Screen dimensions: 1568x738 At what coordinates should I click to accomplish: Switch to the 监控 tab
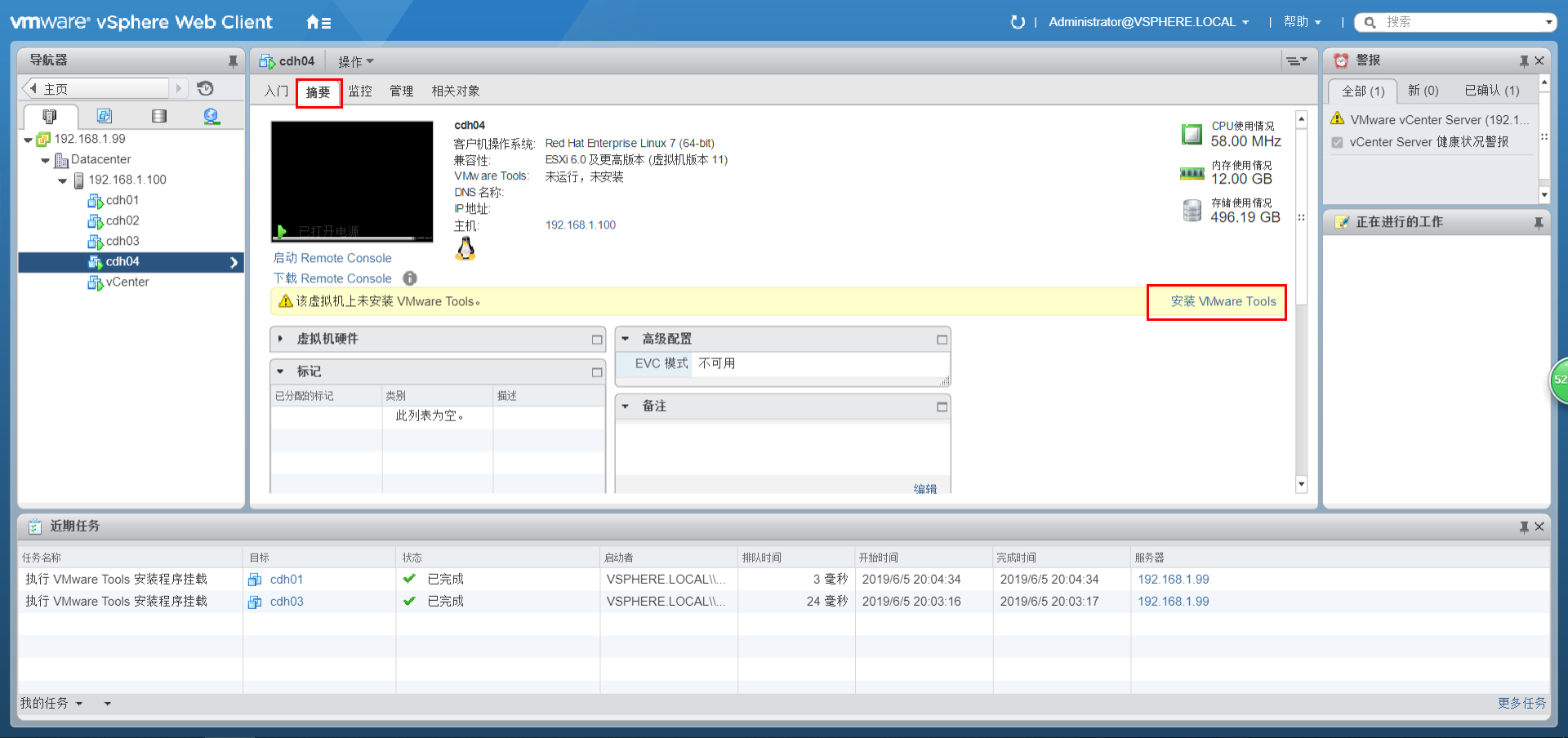tap(359, 91)
